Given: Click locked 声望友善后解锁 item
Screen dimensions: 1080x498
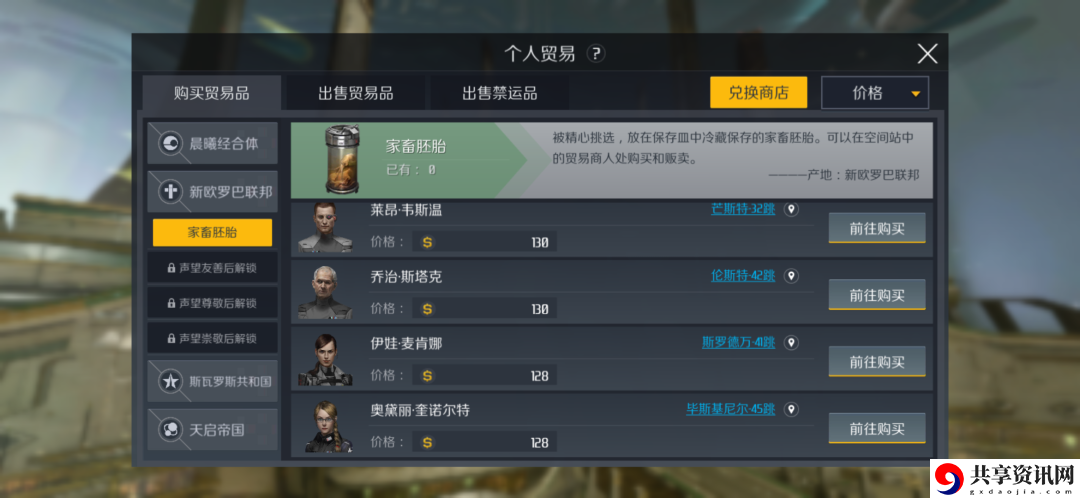Looking at the screenshot, I should [x=212, y=267].
